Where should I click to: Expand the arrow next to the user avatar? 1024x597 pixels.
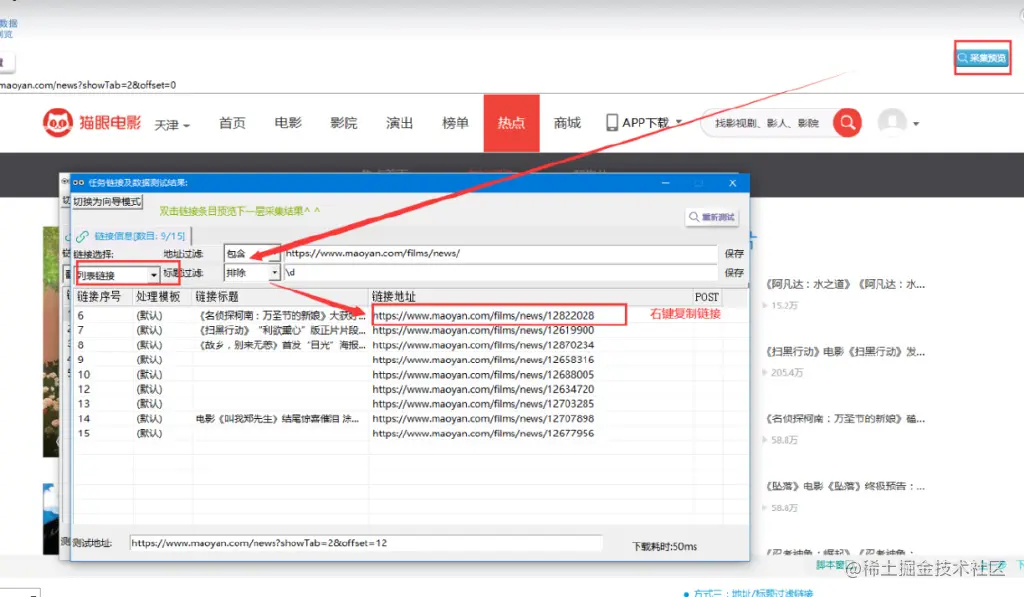coord(916,123)
